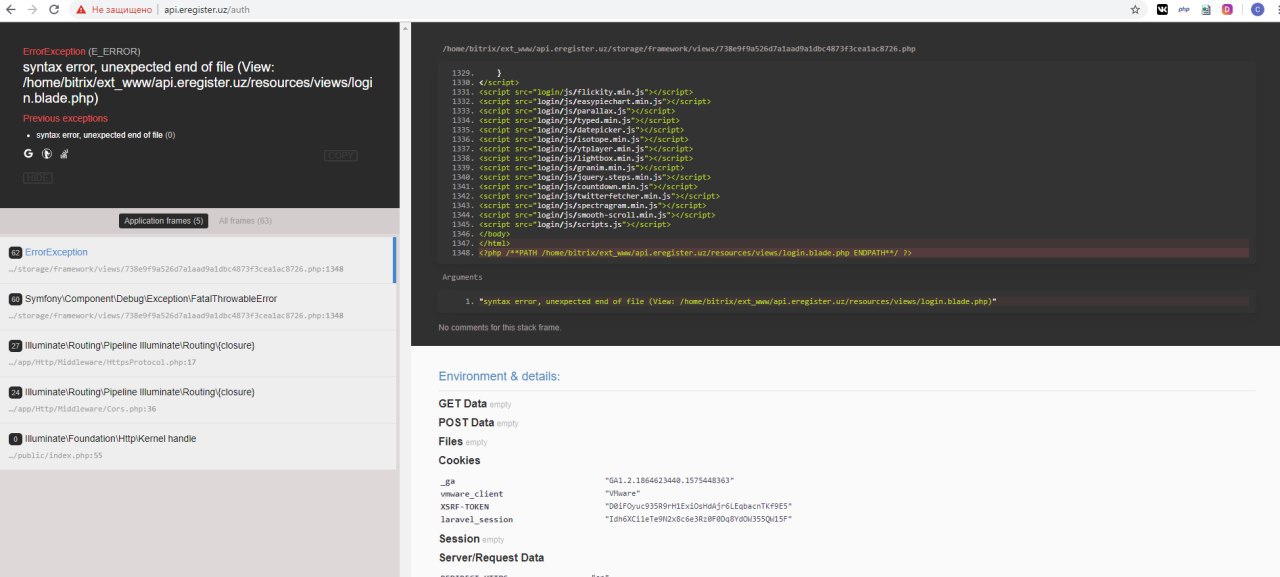Click the Session section label
Viewport: 1280px width, 577px height.
click(459, 539)
